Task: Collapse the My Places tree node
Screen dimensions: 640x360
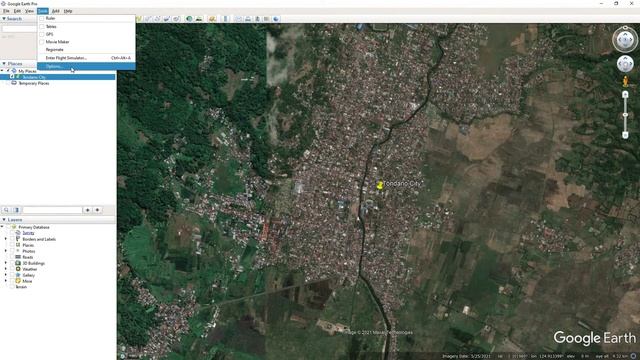Action: [x=2, y=71]
